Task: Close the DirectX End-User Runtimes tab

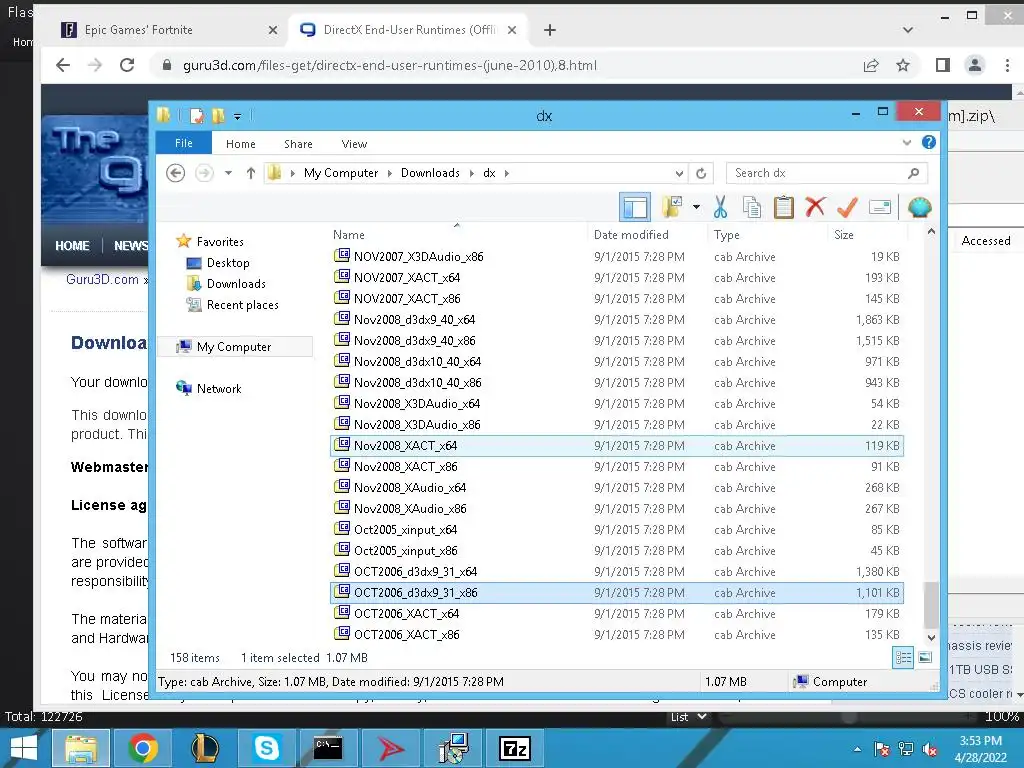Action: click(512, 30)
